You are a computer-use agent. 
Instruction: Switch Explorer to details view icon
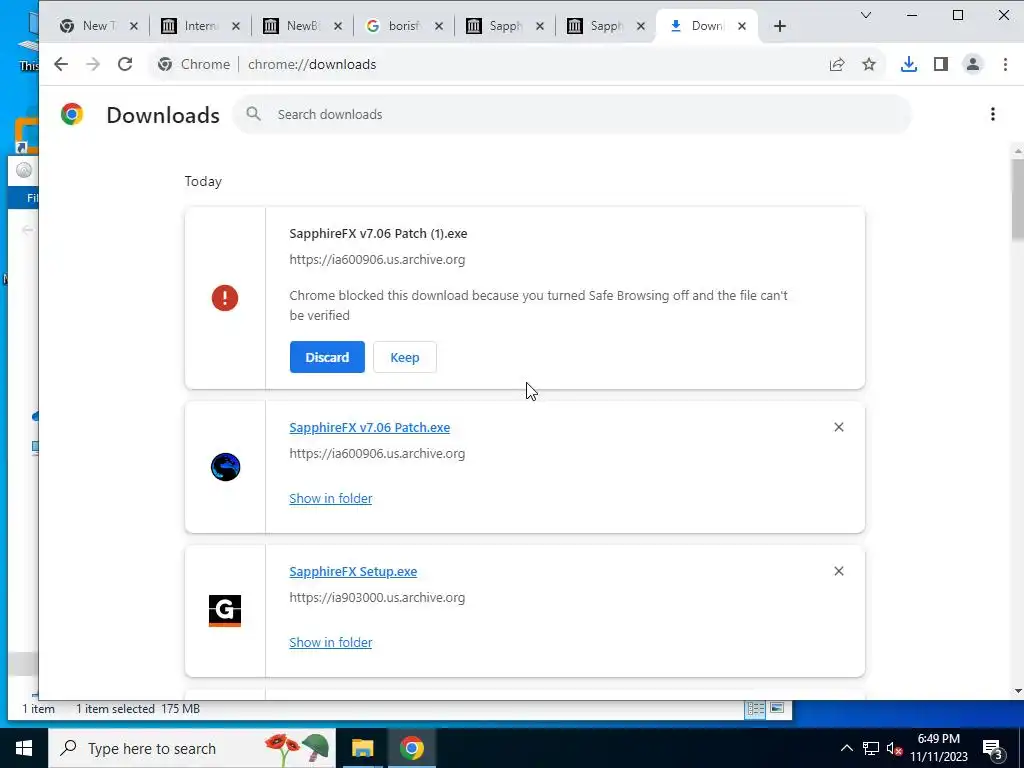tap(756, 709)
